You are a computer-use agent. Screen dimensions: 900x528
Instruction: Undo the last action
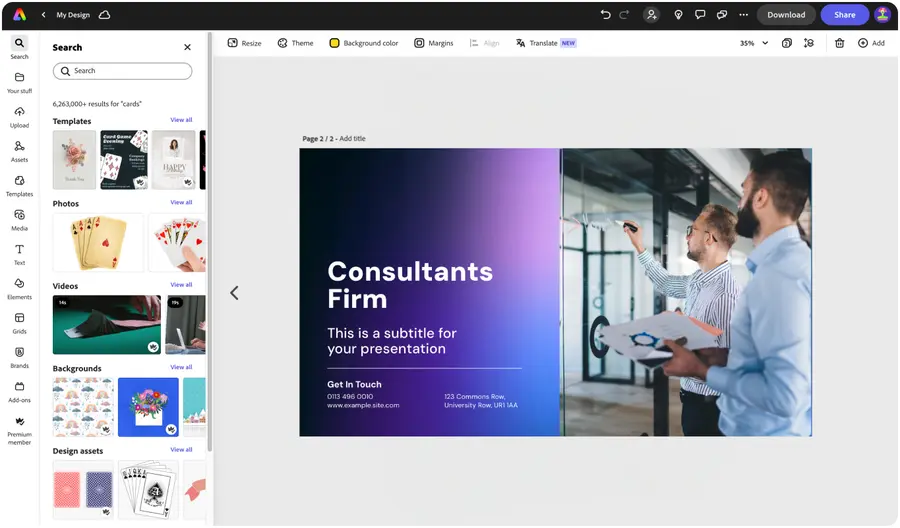click(605, 15)
